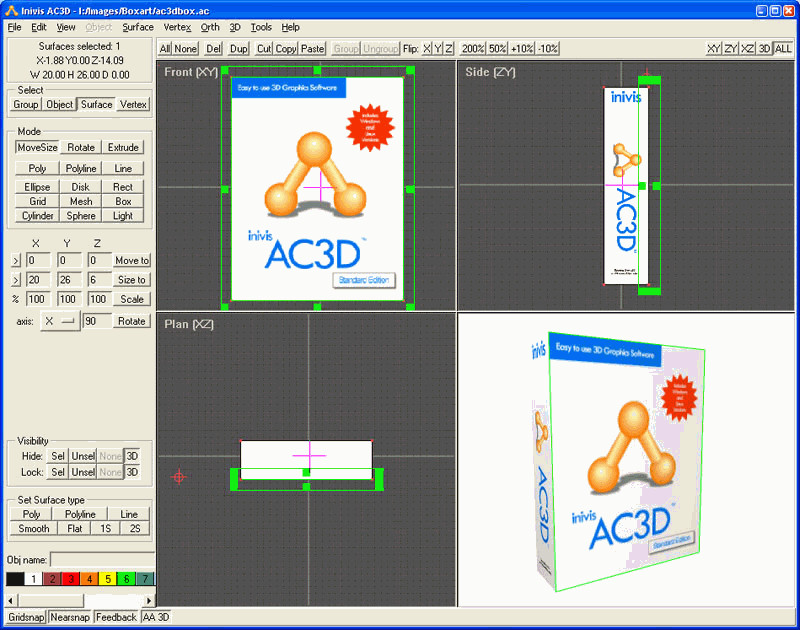800x630 pixels.
Task: Click the Del toolbar button
Action: tap(213, 49)
